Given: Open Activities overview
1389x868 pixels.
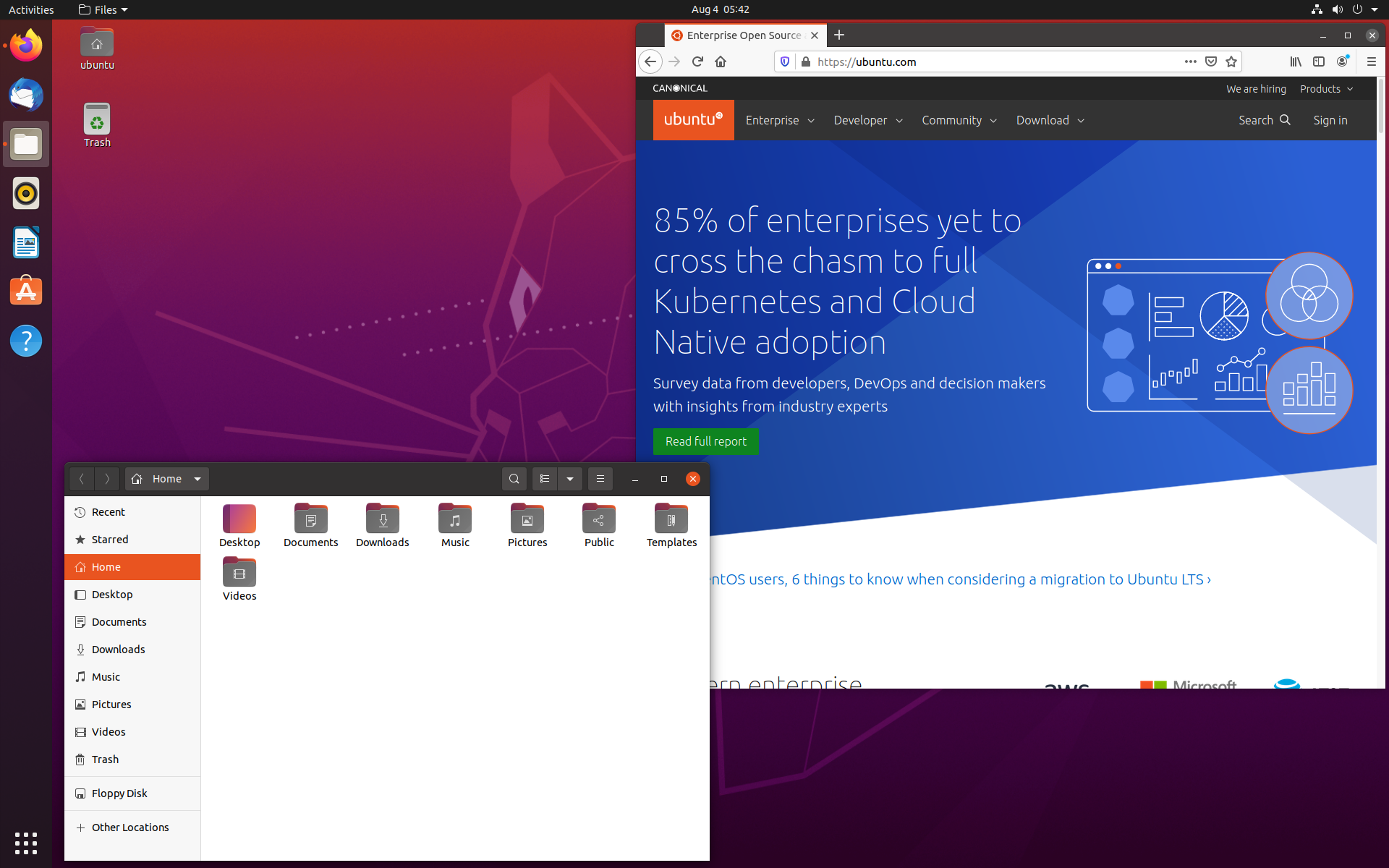Looking at the screenshot, I should coord(31,9).
